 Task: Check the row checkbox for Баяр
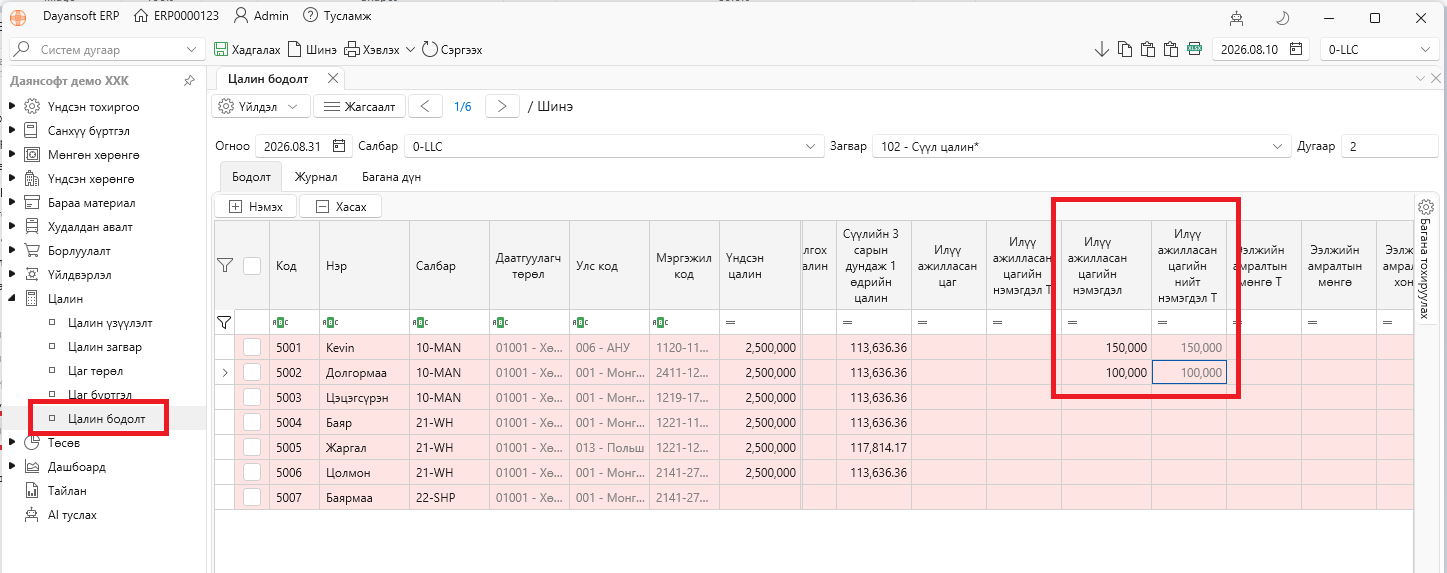pyautogui.click(x=252, y=422)
